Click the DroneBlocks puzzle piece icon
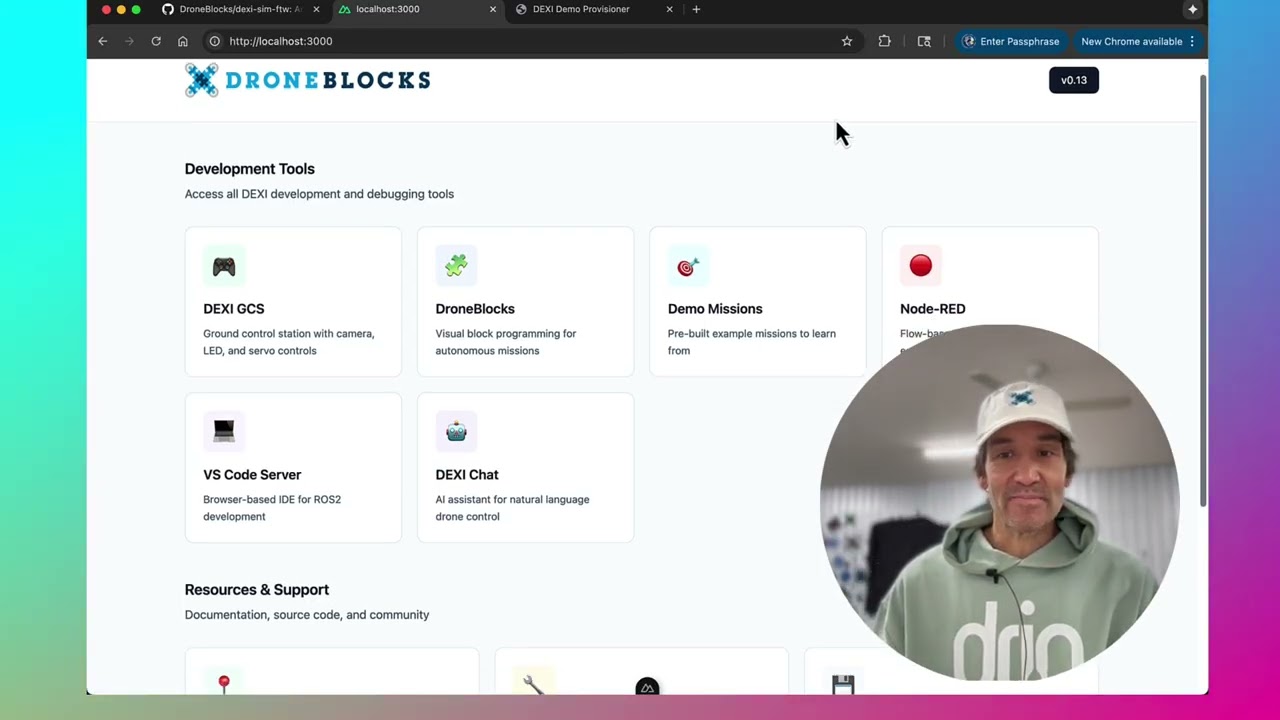The width and height of the screenshot is (1280, 720). [456, 266]
